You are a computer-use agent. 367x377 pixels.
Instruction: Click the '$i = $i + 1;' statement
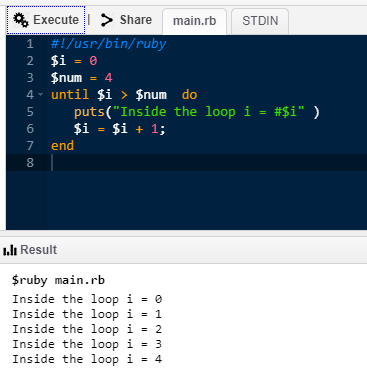[x=119, y=129]
